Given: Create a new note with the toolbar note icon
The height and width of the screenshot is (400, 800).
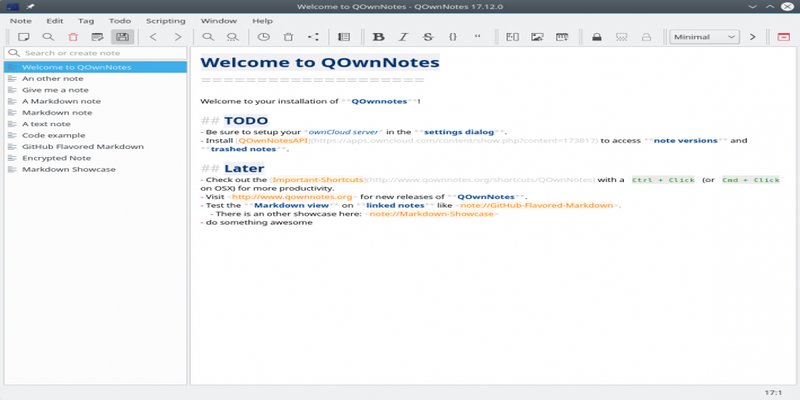Looking at the screenshot, I should pyautogui.click(x=23, y=37).
